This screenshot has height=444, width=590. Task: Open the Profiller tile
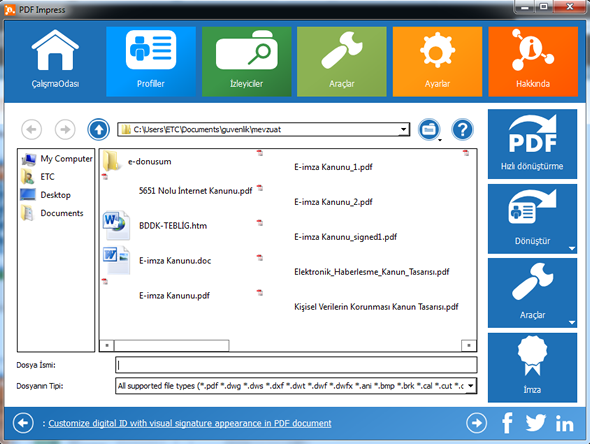coord(151,61)
